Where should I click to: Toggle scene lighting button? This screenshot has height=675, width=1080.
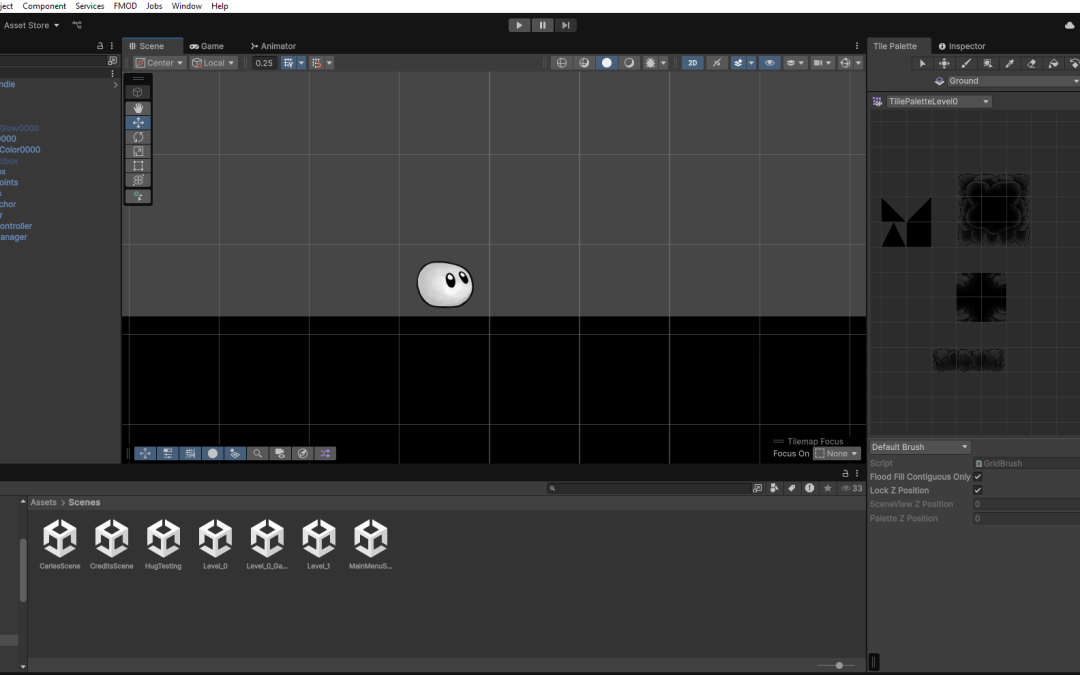717,63
